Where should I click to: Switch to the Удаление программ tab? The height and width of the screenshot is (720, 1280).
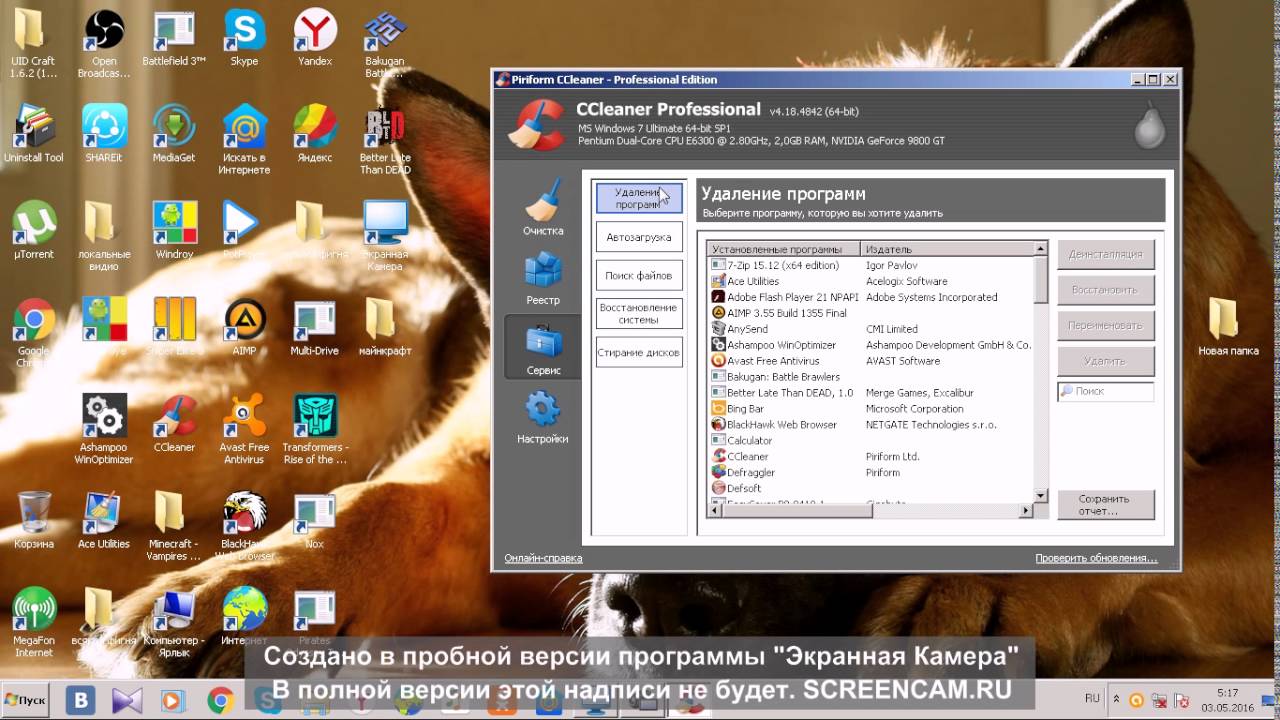639,197
